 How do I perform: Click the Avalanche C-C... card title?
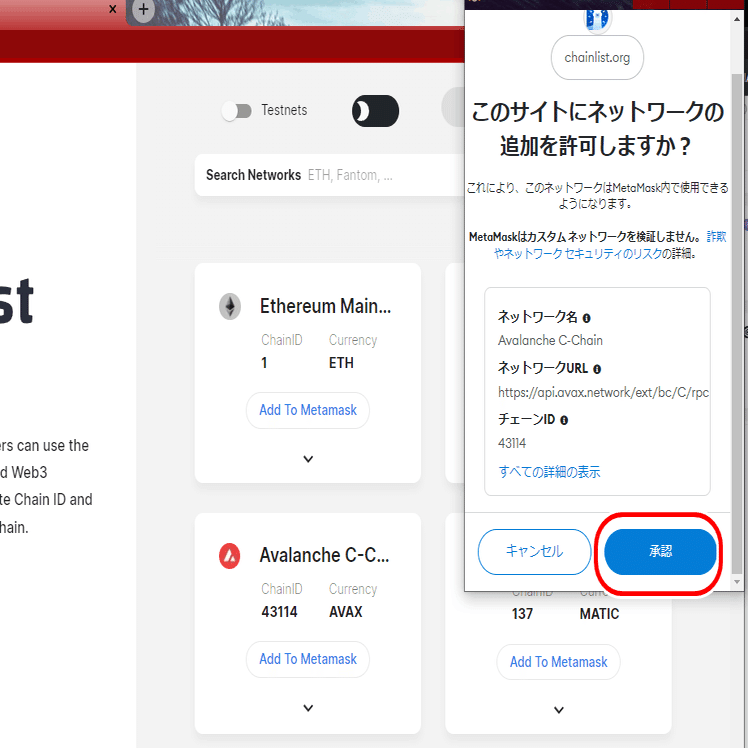[324, 556]
